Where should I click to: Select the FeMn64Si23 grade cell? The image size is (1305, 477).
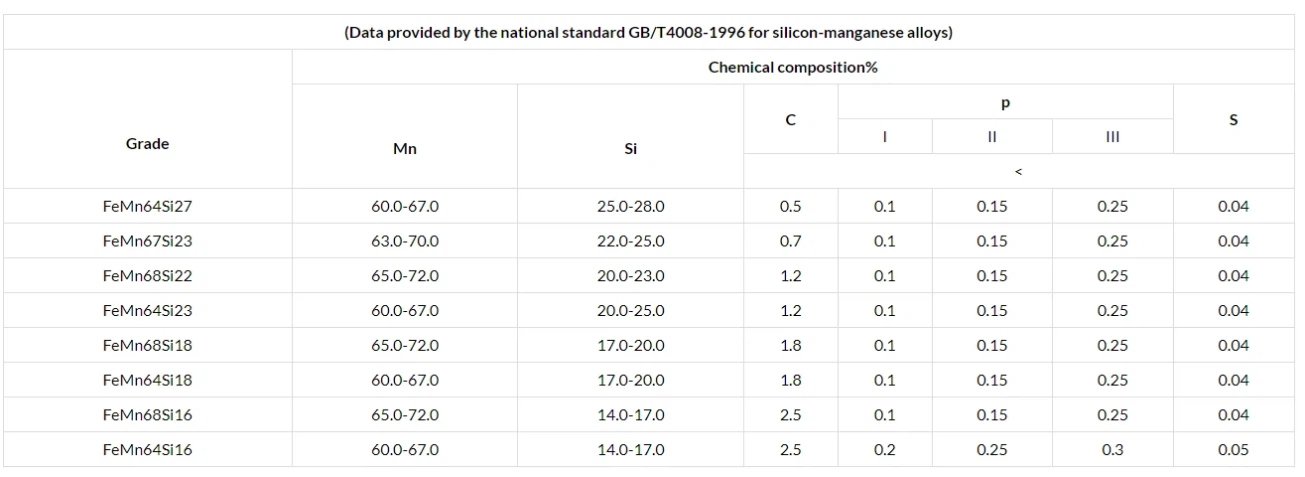147,311
